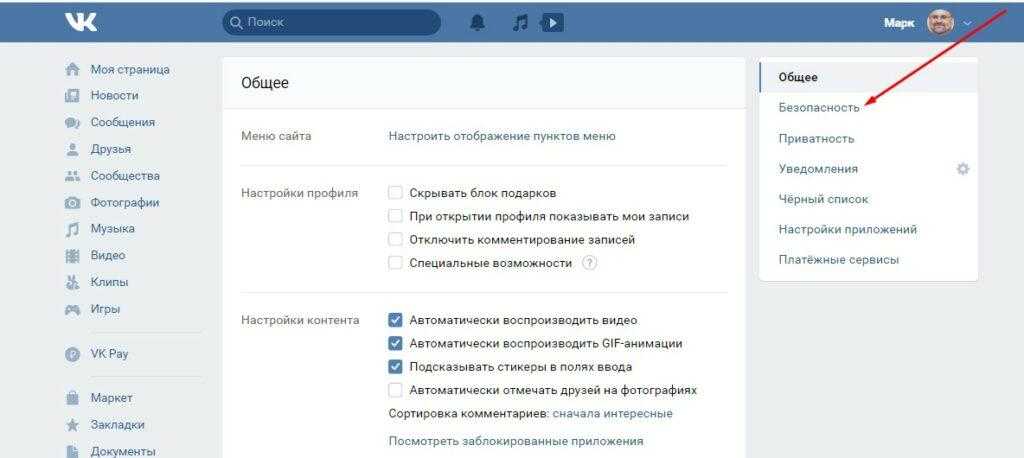Enable Скрывать блок подарков checkbox
The height and width of the screenshot is (458, 1024).
(x=395, y=193)
